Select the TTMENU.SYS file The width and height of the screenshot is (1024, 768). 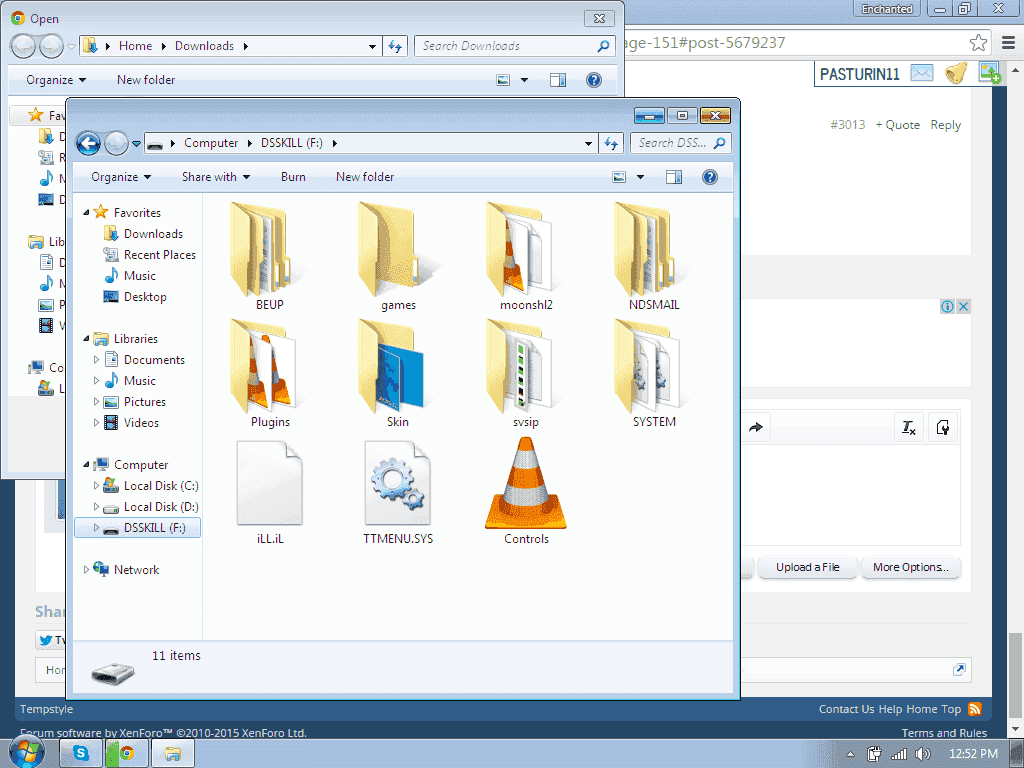398,491
